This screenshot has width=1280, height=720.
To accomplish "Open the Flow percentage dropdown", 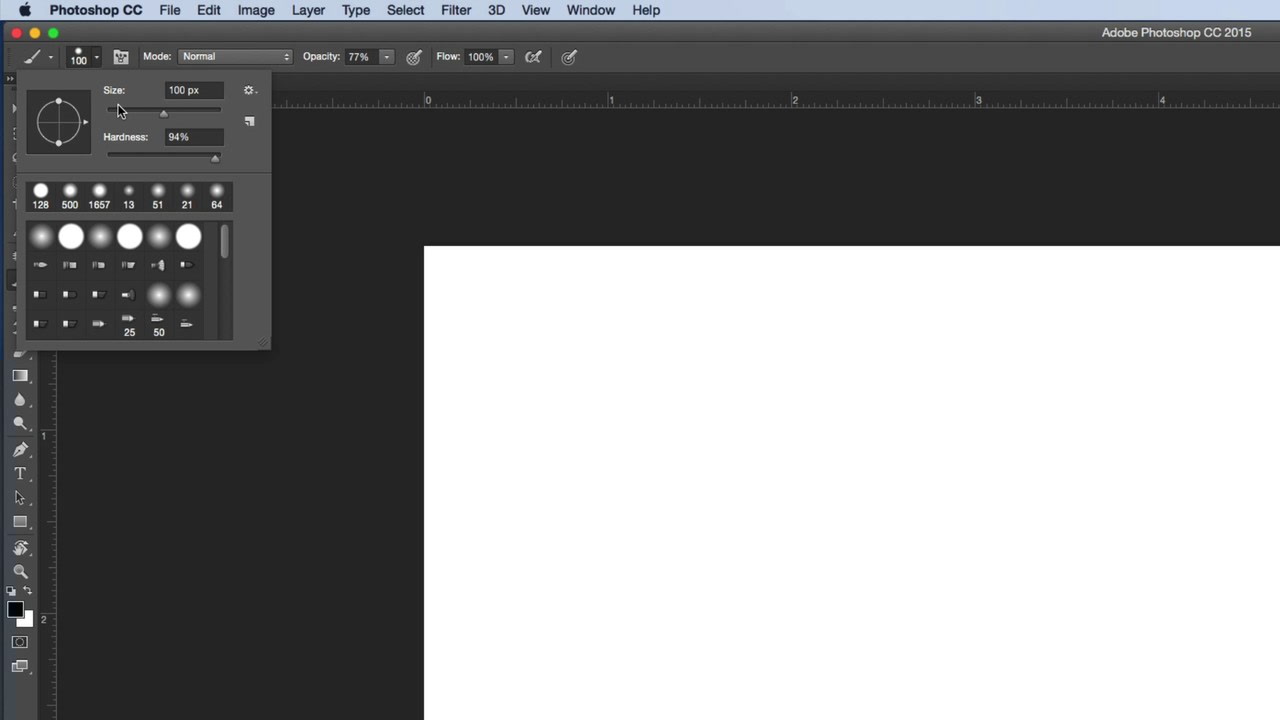I will 506,56.
